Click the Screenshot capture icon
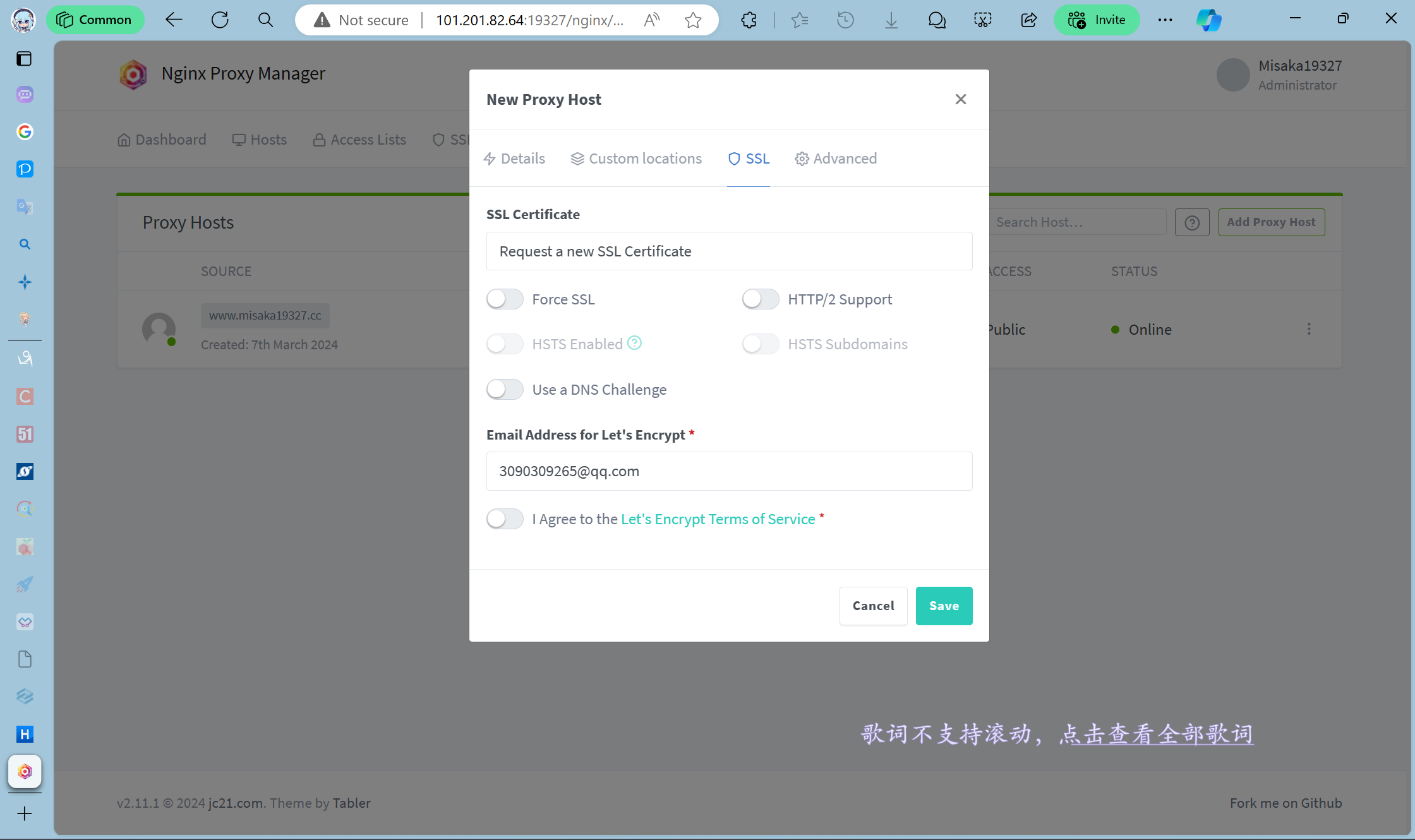The width and height of the screenshot is (1415, 840). coord(983,20)
